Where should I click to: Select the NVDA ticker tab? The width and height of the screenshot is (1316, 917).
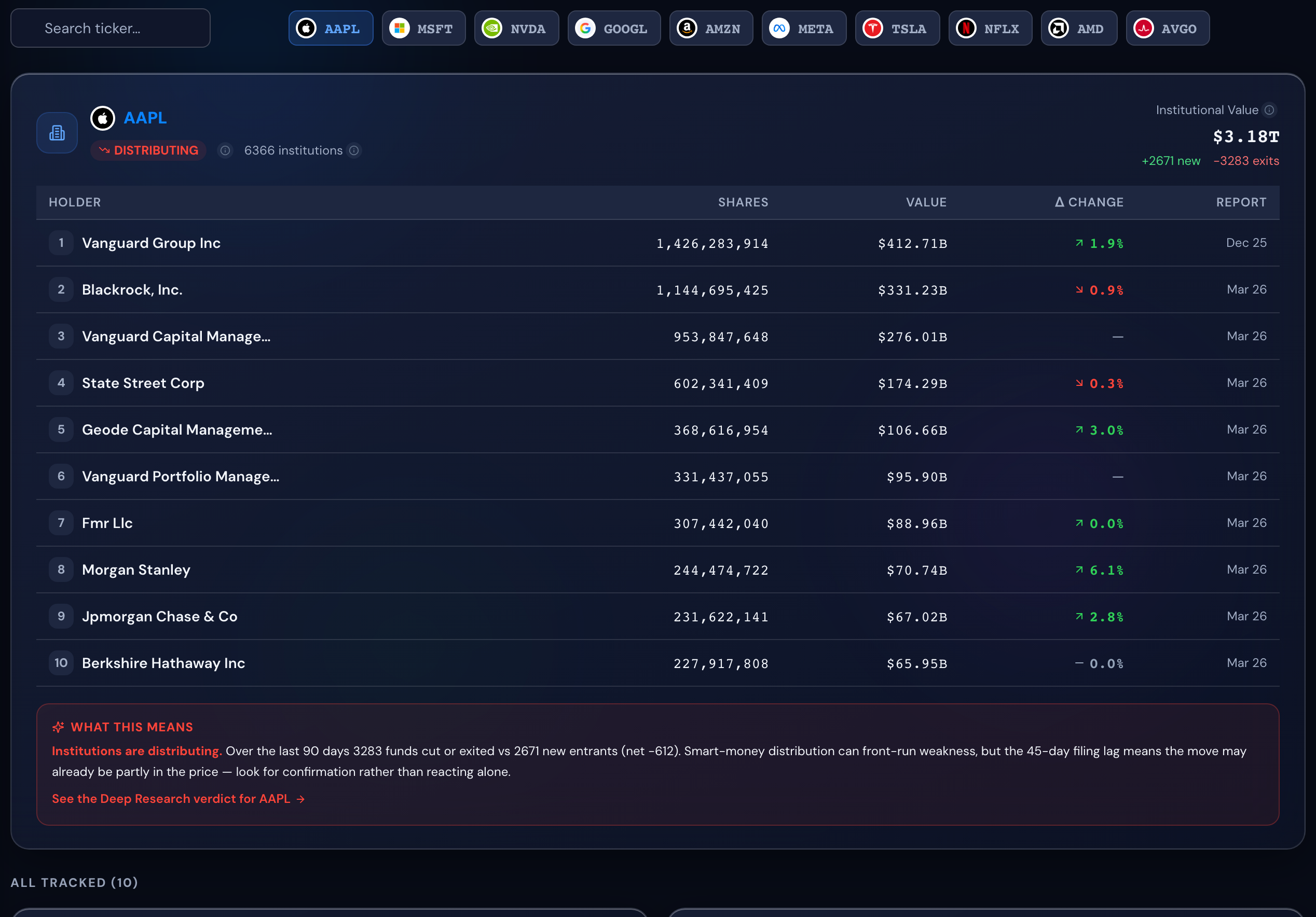click(x=516, y=28)
